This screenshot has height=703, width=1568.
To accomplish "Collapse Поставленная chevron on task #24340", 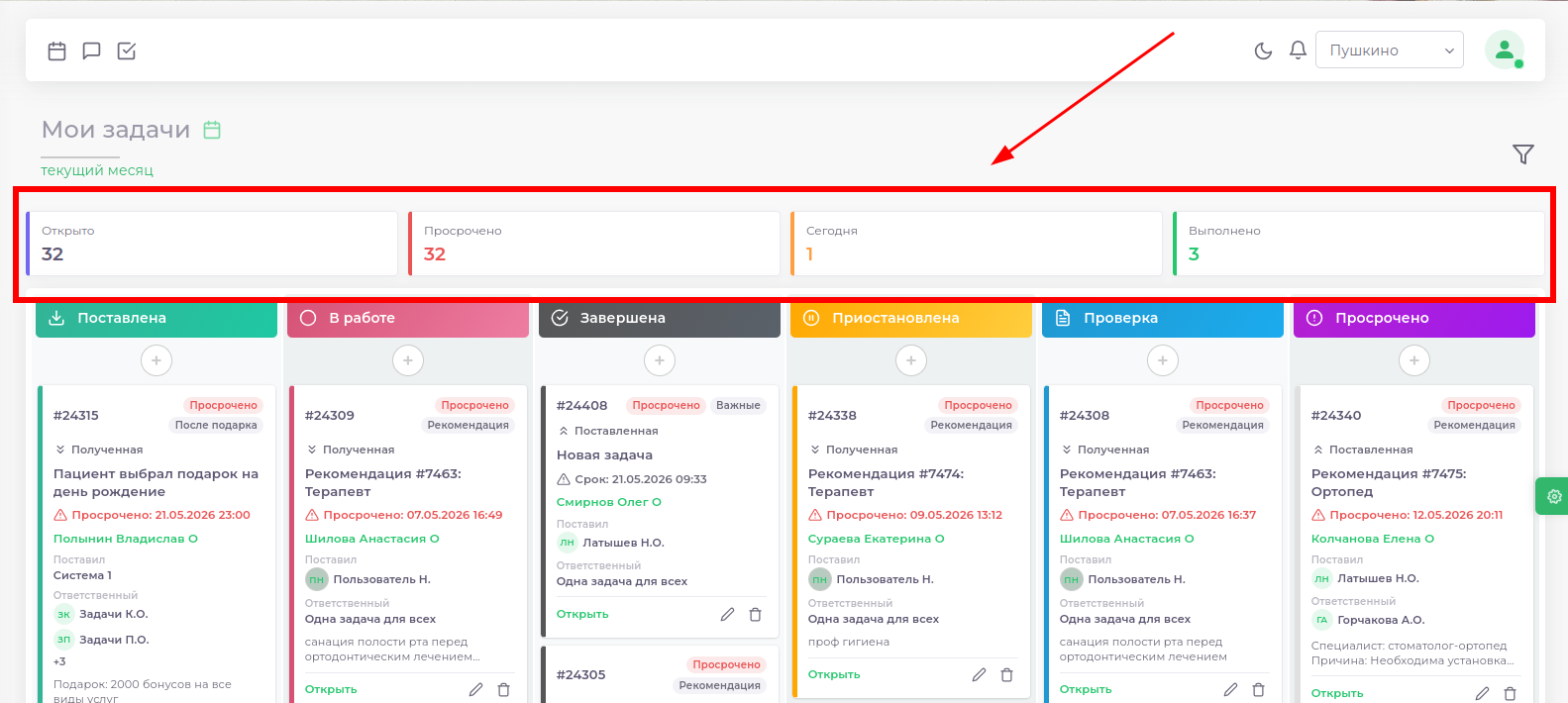I will [x=1318, y=450].
